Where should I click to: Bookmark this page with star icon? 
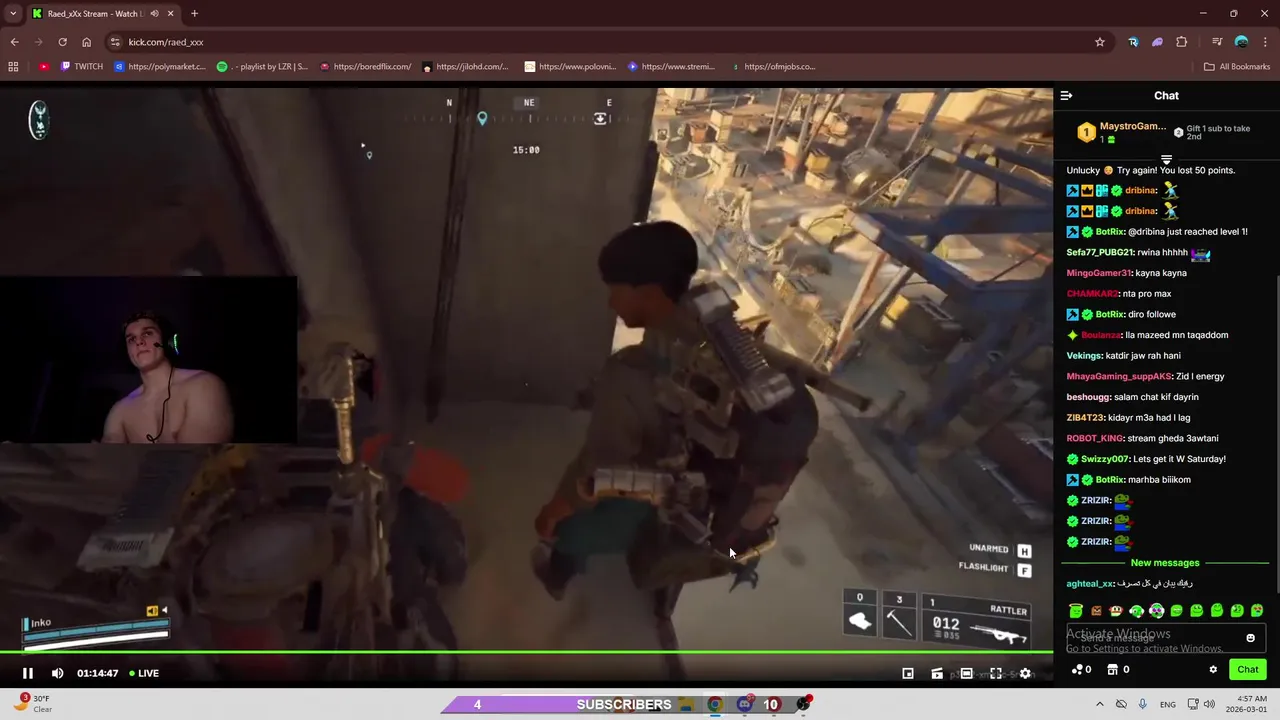1100,42
